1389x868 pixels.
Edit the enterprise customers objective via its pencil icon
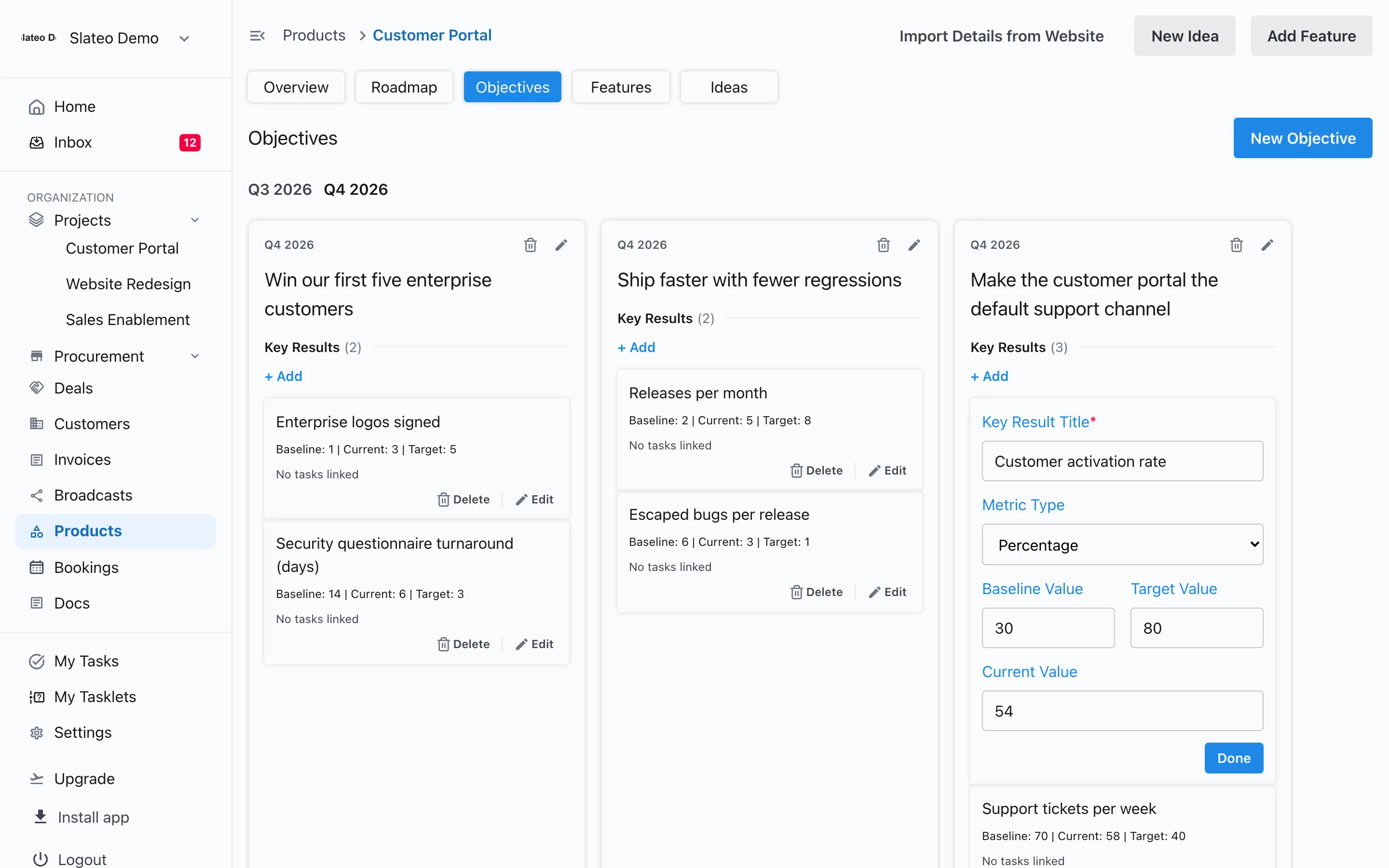click(561, 245)
